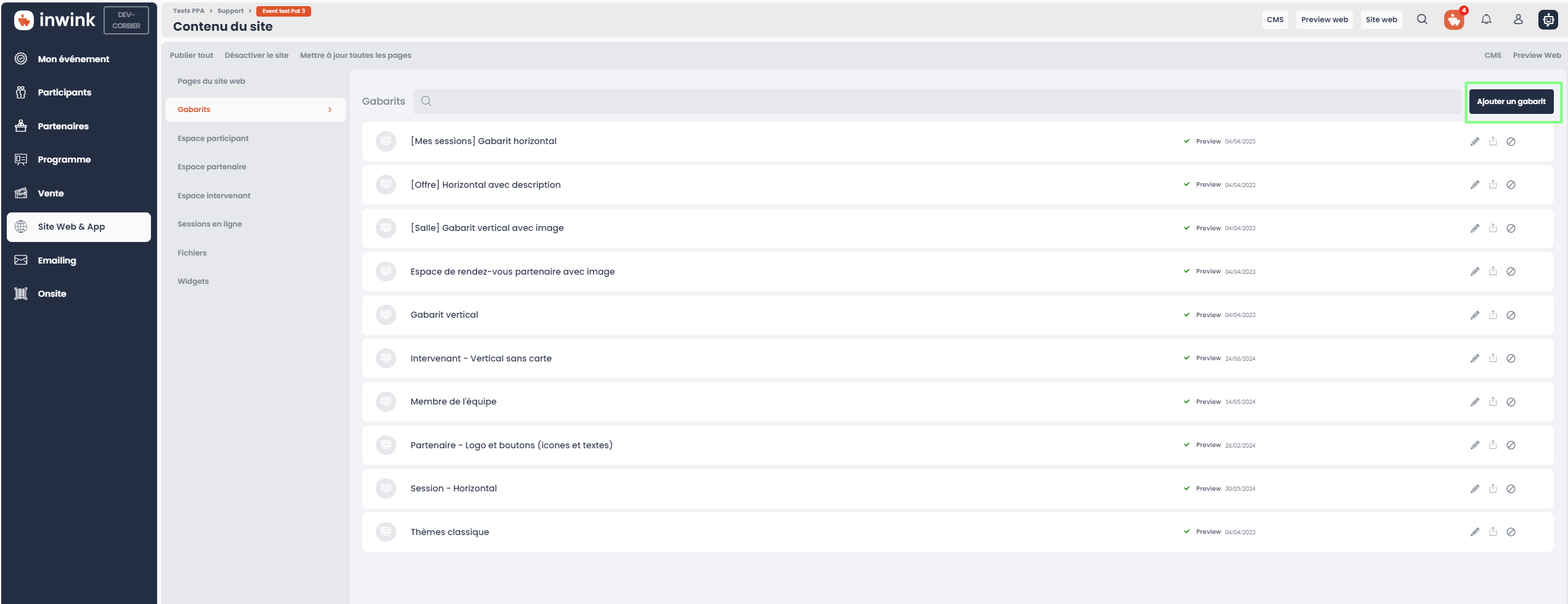This screenshot has height=604, width=1568.
Task: Edit the Session - Horizontal template
Action: click(x=1475, y=489)
